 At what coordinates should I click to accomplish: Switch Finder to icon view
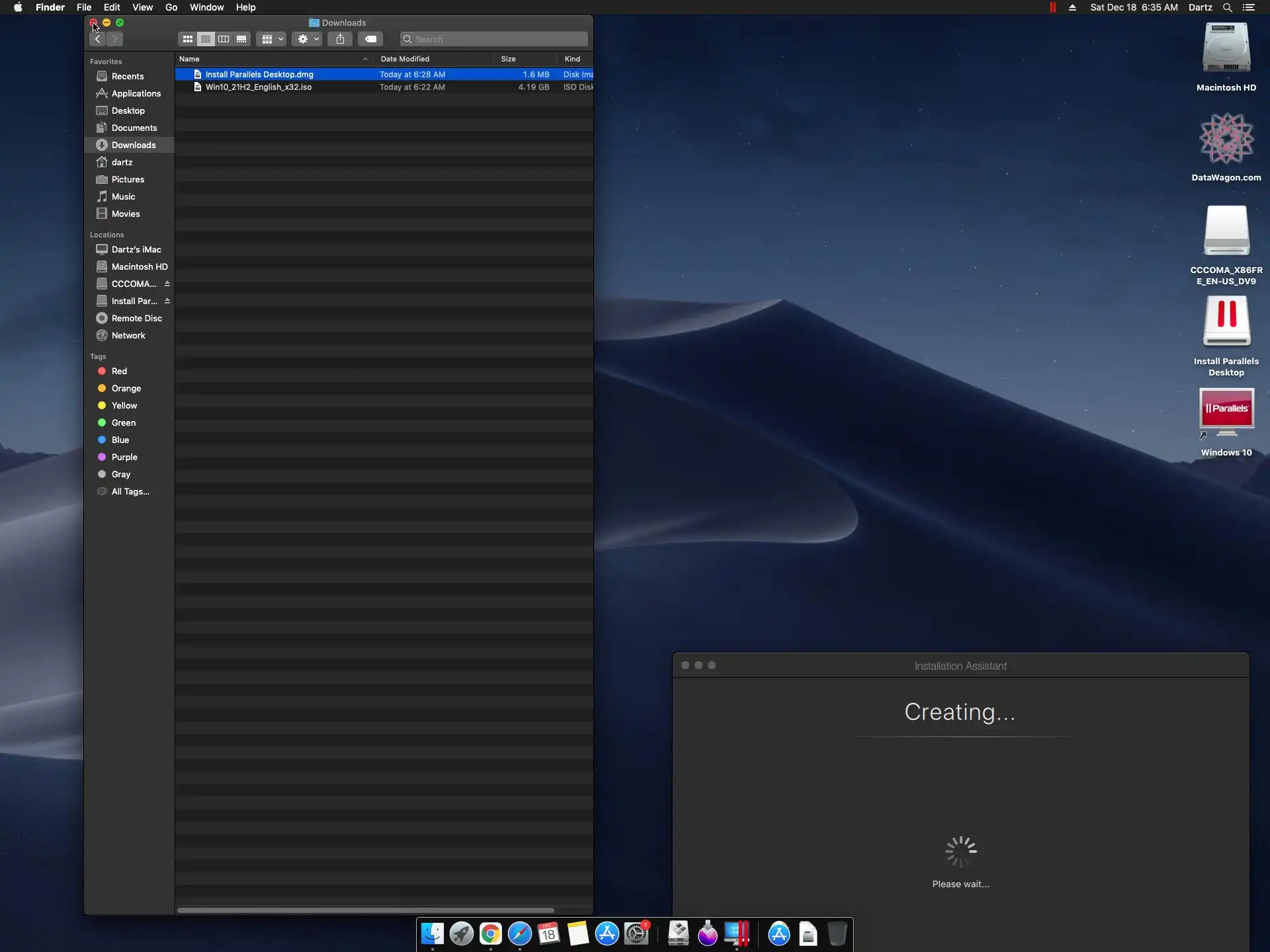pyautogui.click(x=188, y=39)
